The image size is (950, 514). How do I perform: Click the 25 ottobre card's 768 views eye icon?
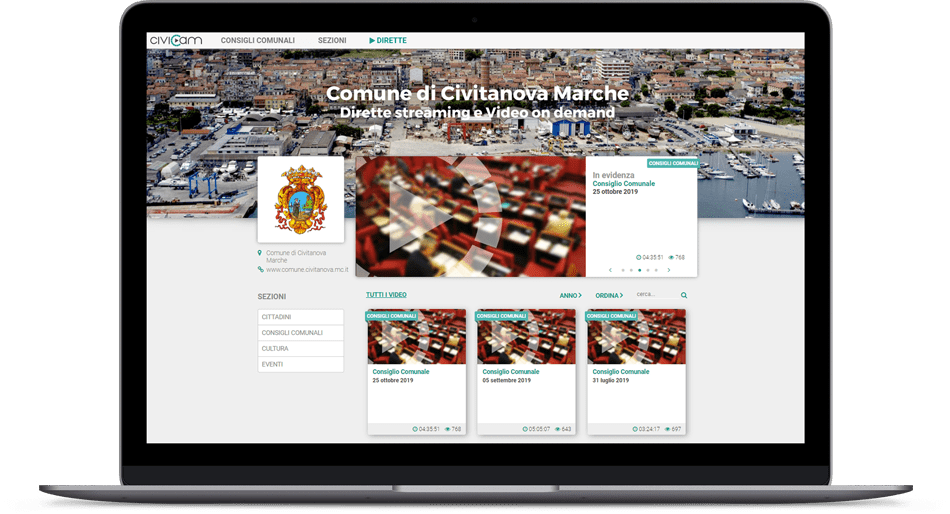pos(448,429)
